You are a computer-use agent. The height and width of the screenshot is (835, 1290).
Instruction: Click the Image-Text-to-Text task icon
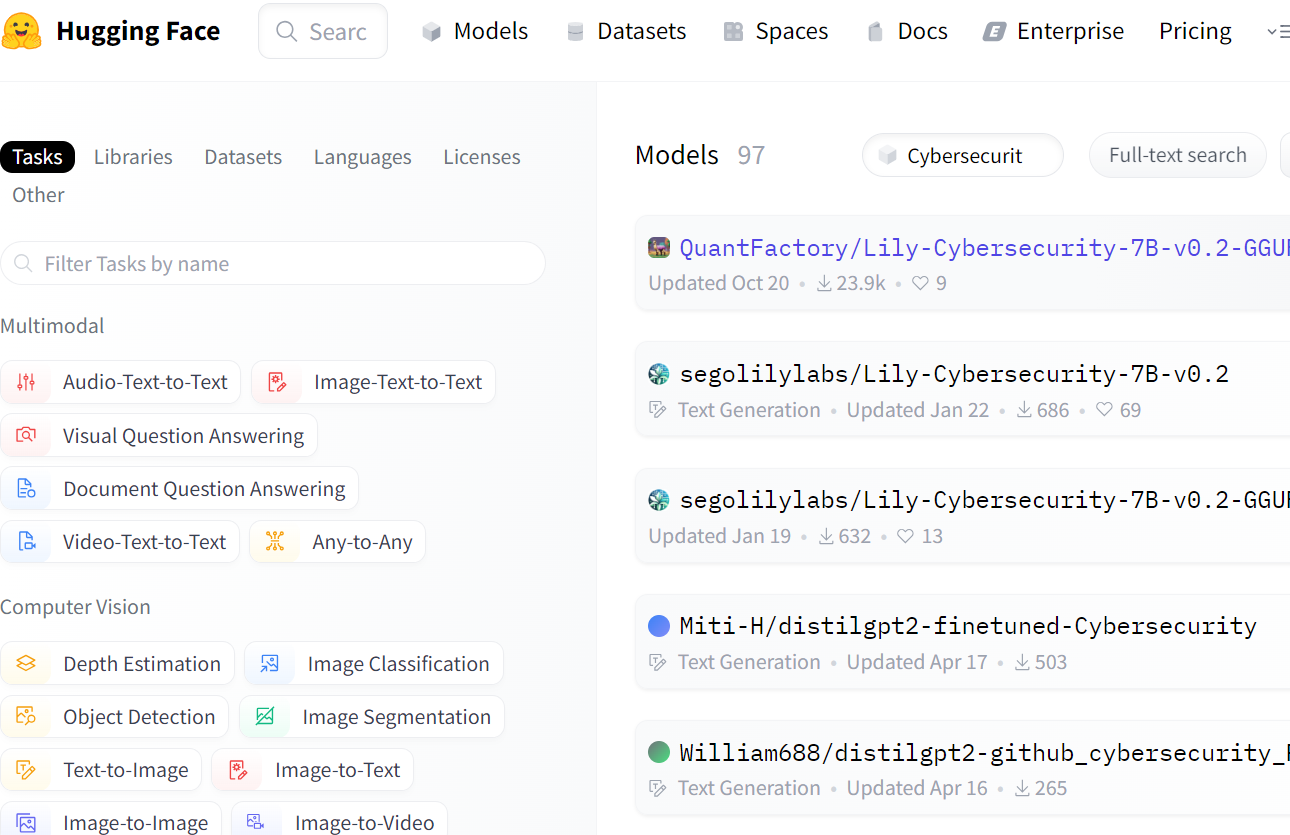click(x=277, y=382)
